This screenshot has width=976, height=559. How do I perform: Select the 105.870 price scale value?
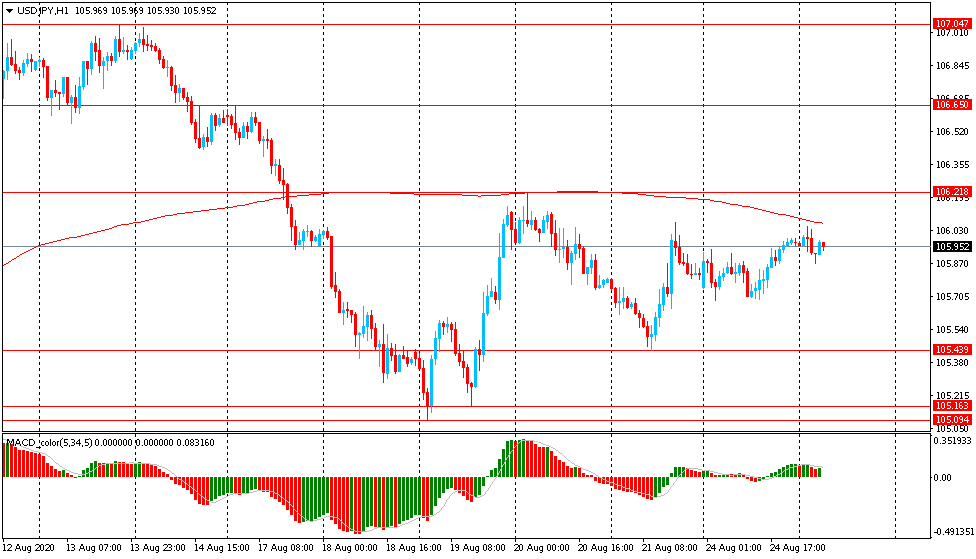[952, 264]
